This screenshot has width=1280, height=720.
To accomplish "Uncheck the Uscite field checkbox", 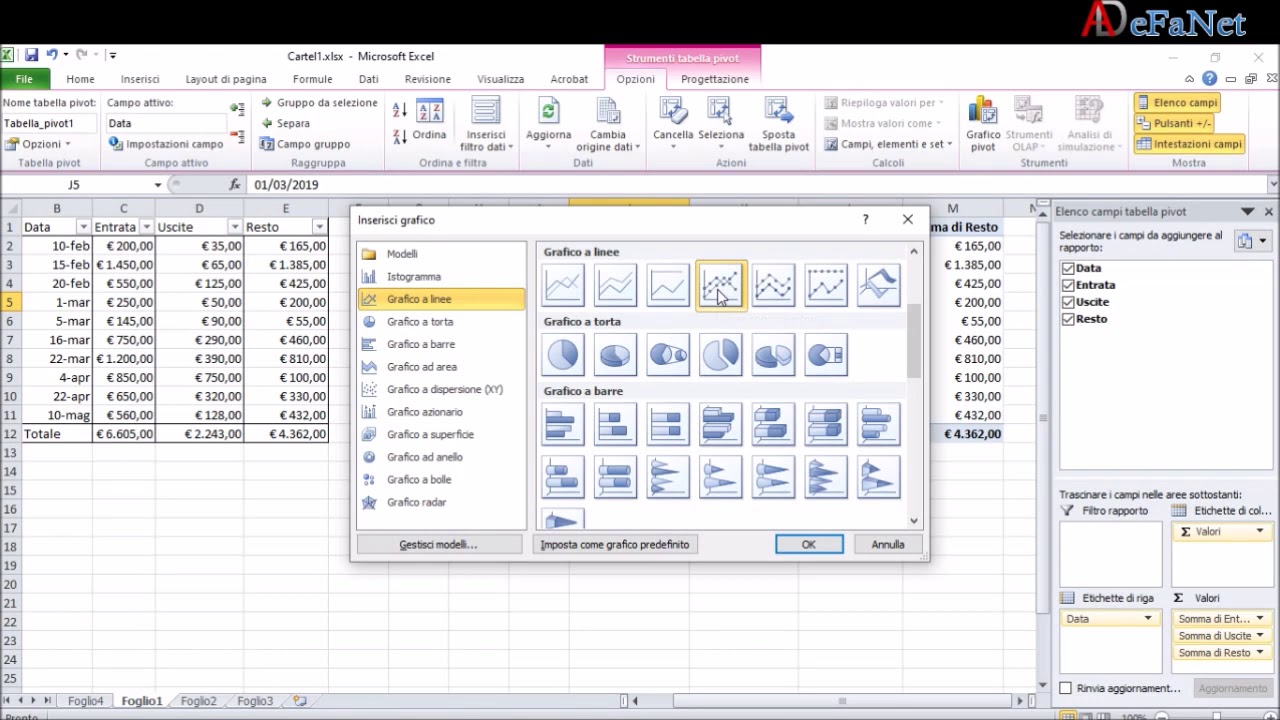I will [x=1068, y=302].
